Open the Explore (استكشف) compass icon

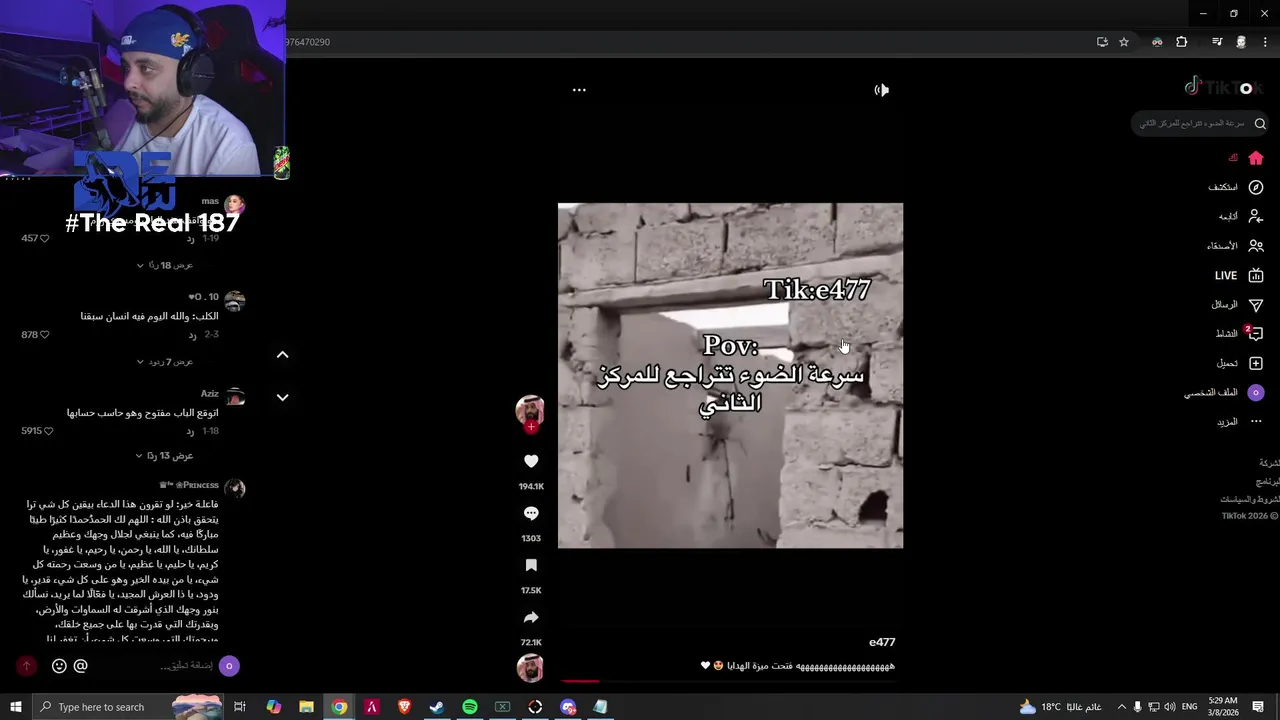[x=1256, y=187]
